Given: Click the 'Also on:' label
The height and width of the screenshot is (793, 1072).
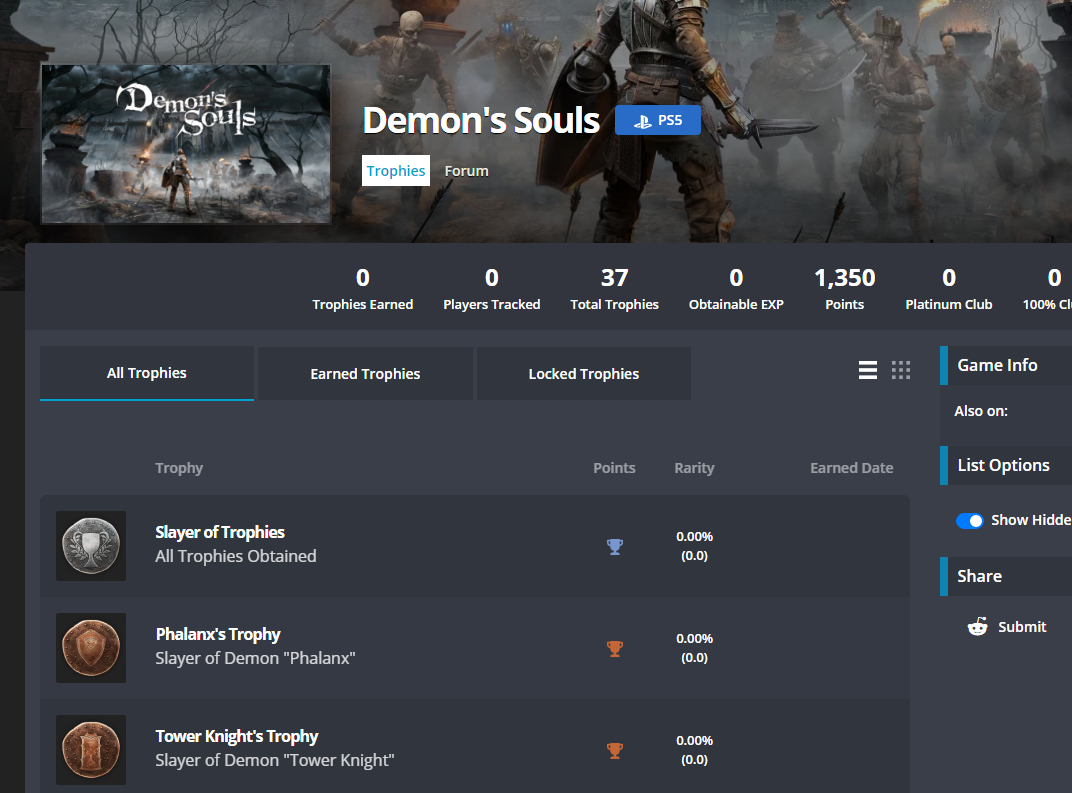Looking at the screenshot, I should coord(981,411).
